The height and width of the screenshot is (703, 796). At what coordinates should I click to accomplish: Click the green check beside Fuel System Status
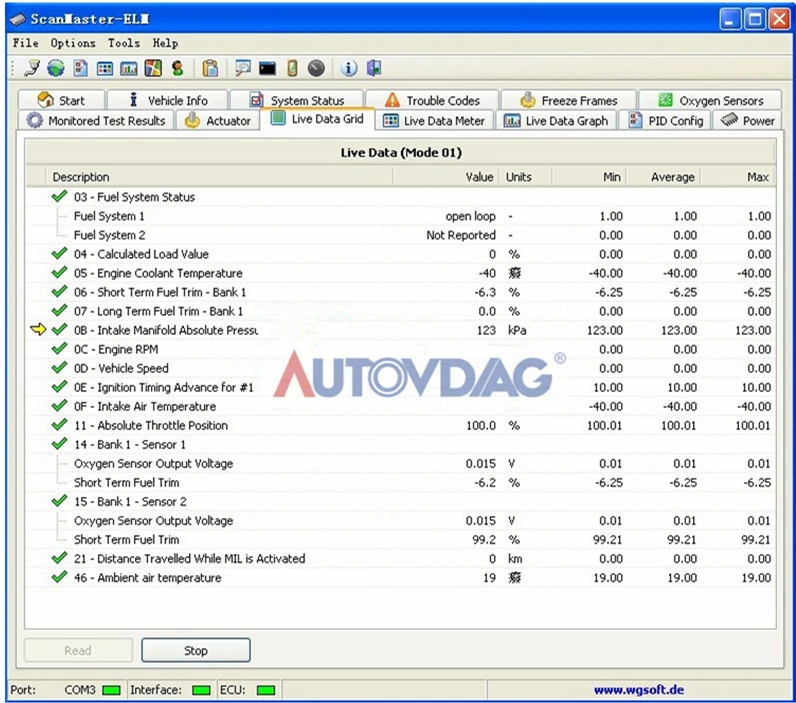point(59,196)
